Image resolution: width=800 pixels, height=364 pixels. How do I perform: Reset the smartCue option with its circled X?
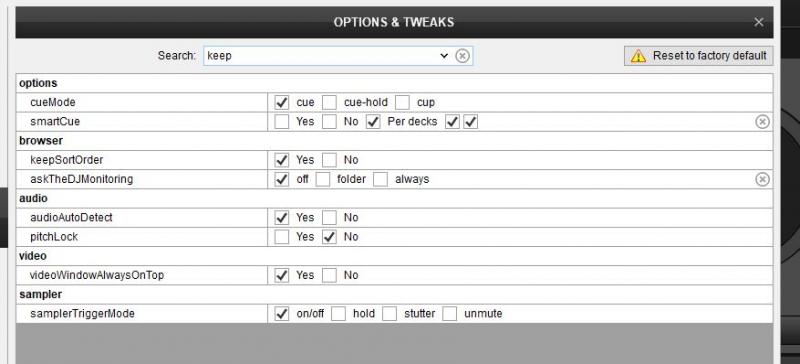[762, 122]
